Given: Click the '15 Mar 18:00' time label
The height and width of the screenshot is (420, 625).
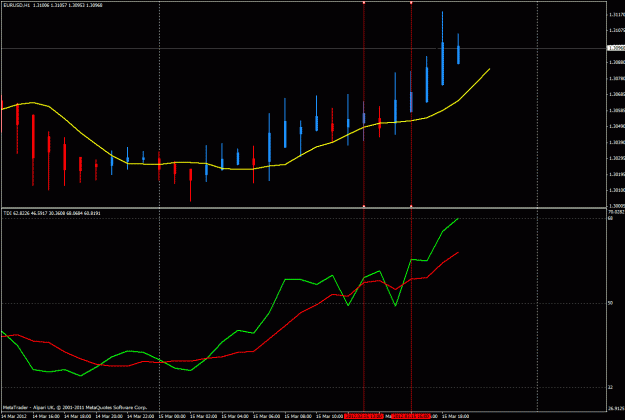Looking at the screenshot, I should pyautogui.click(x=456, y=416).
